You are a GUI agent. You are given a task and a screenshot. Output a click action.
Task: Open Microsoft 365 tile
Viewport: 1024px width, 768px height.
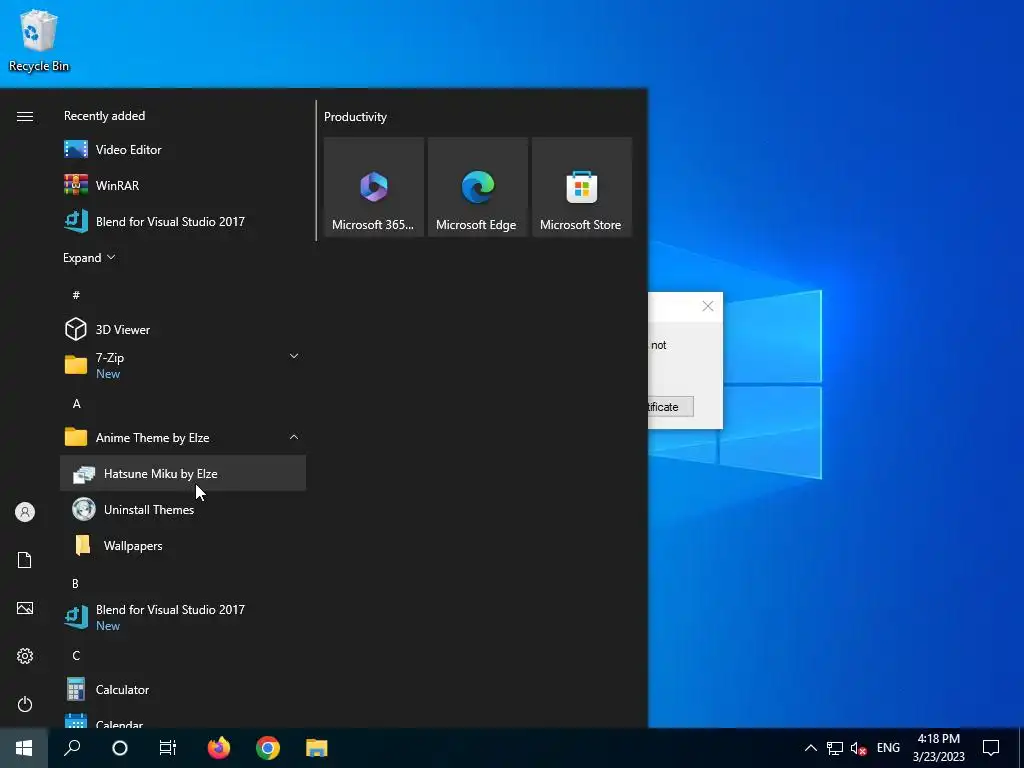374,187
